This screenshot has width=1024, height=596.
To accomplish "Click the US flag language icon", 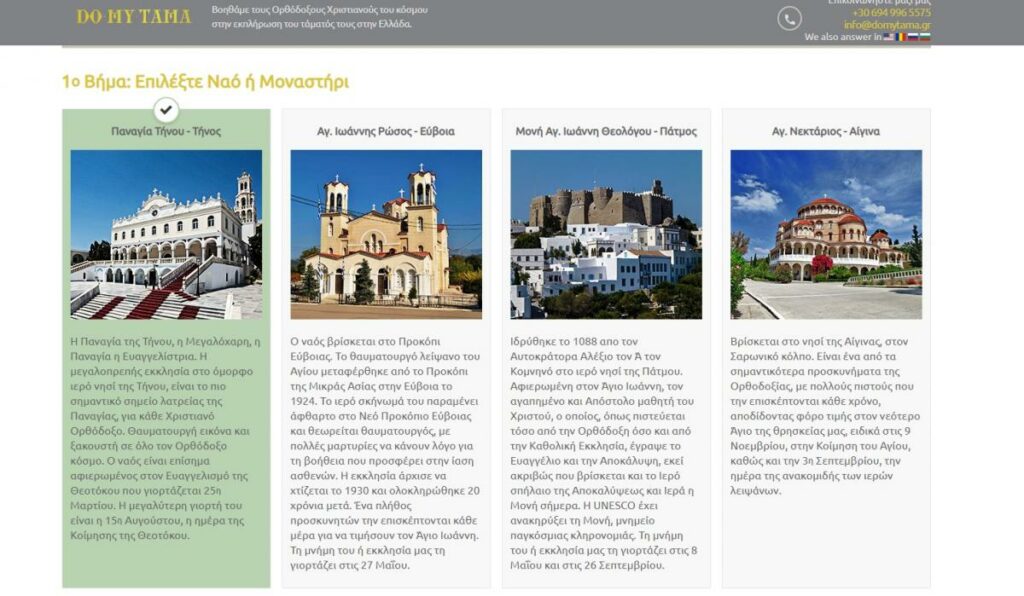I will point(888,37).
